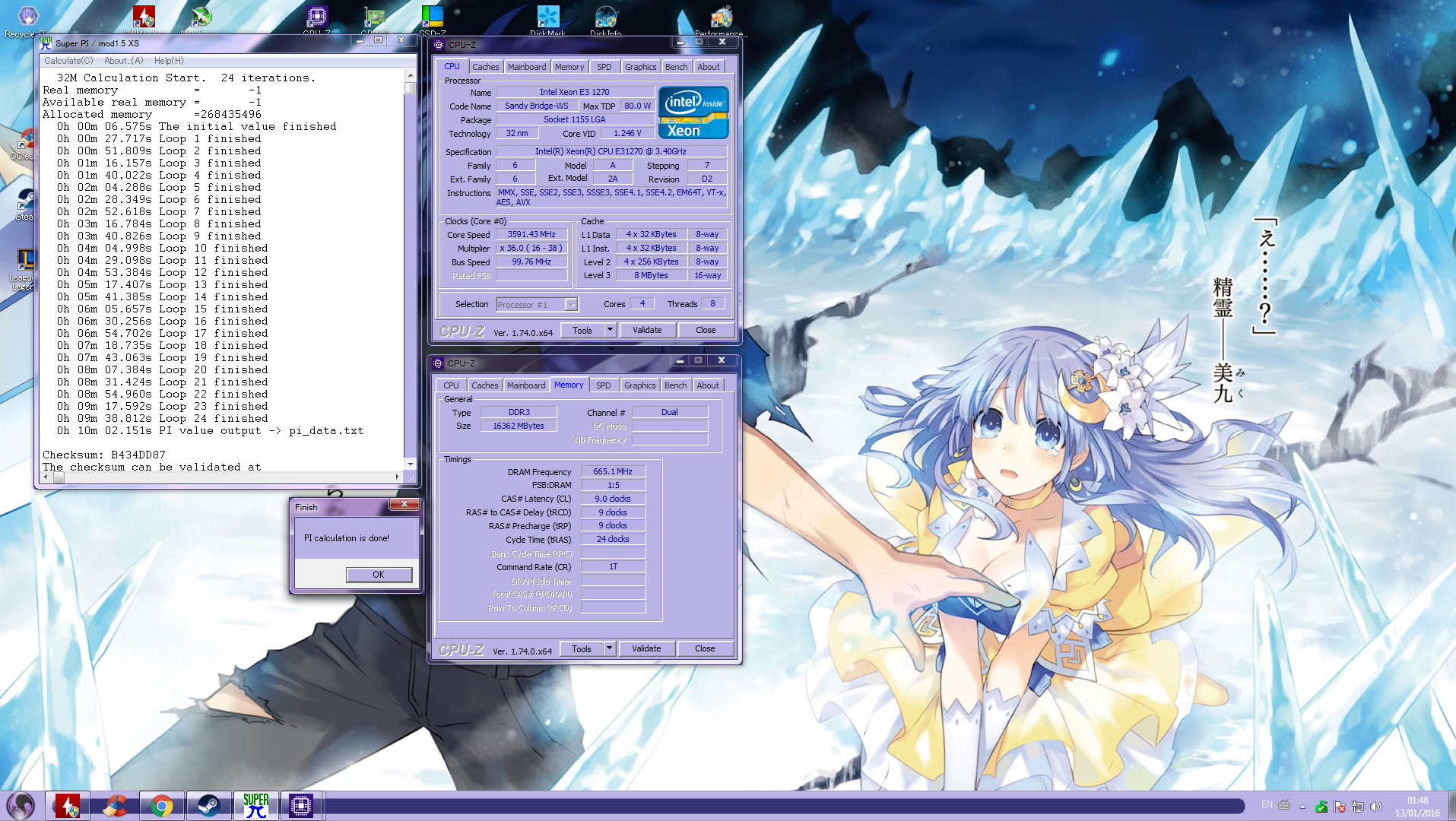Switch to SPD tab in top CPU-Z
This screenshot has height=821, width=1456.
pos(604,67)
